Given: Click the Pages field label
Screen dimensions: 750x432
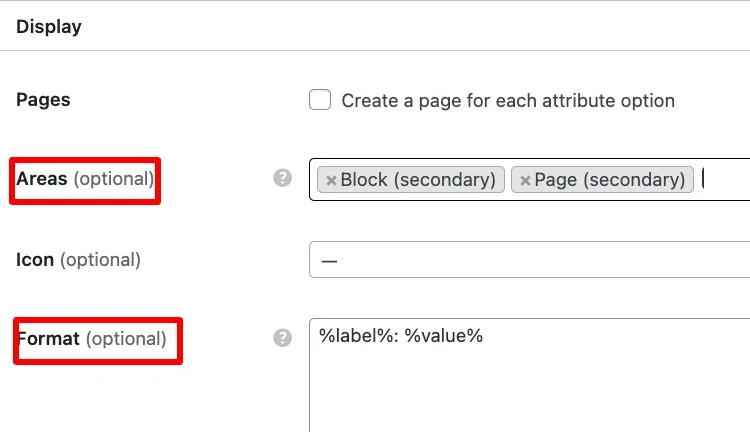Looking at the screenshot, I should [x=44, y=100].
